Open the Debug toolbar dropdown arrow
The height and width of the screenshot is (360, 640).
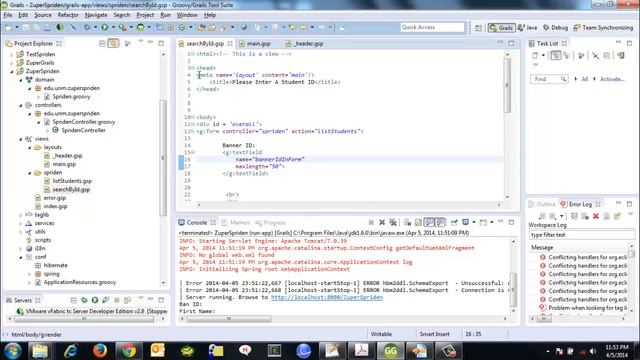tap(95, 27)
